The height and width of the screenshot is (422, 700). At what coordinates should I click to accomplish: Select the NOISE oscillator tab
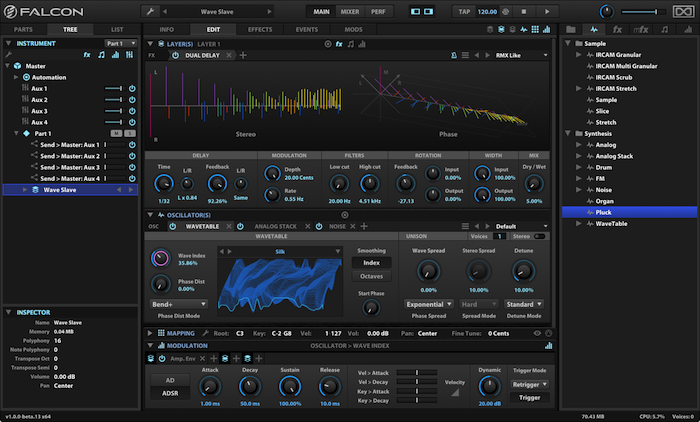point(338,226)
